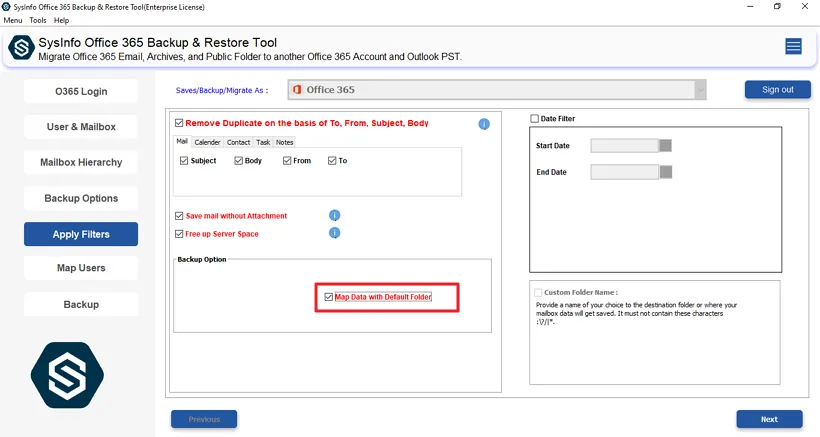Uncheck Map Data with Default Folder
Viewport: 820px width, 437px height.
point(329,297)
